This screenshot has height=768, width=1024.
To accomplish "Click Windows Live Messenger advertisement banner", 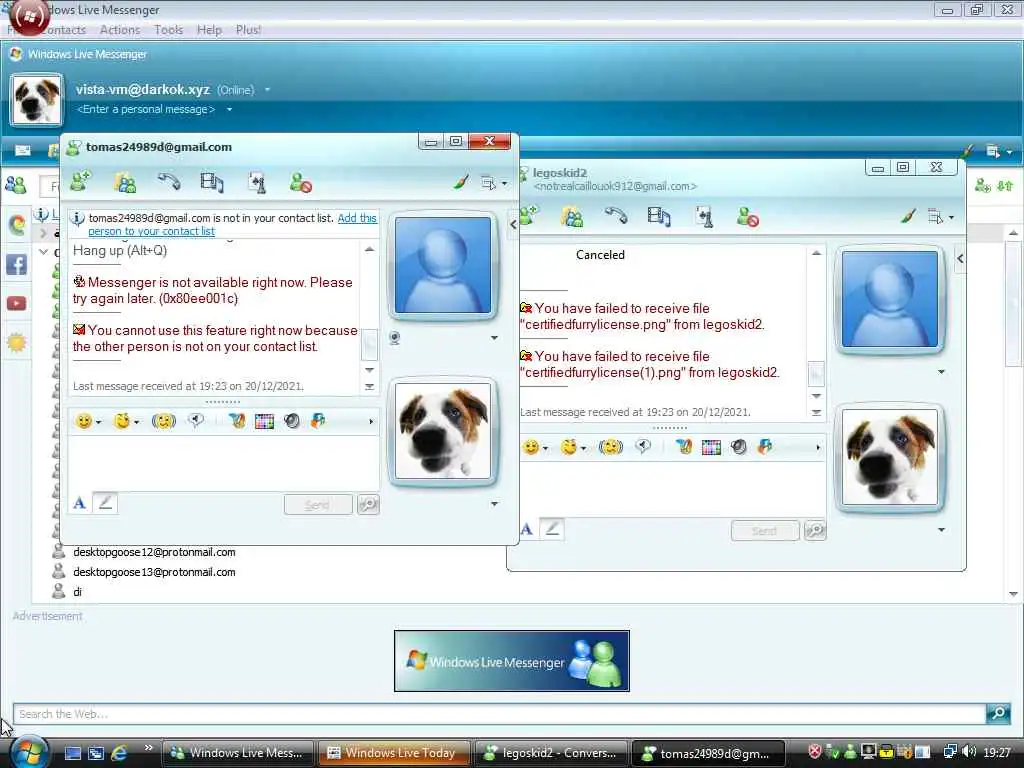I will pyautogui.click(x=511, y=660).
